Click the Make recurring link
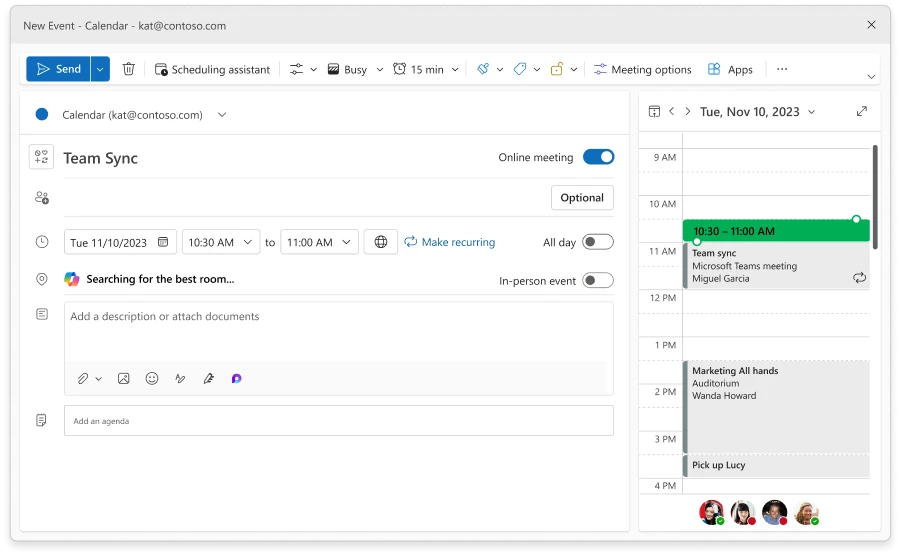Screen dimensions: 901x556 coord(449,242)
